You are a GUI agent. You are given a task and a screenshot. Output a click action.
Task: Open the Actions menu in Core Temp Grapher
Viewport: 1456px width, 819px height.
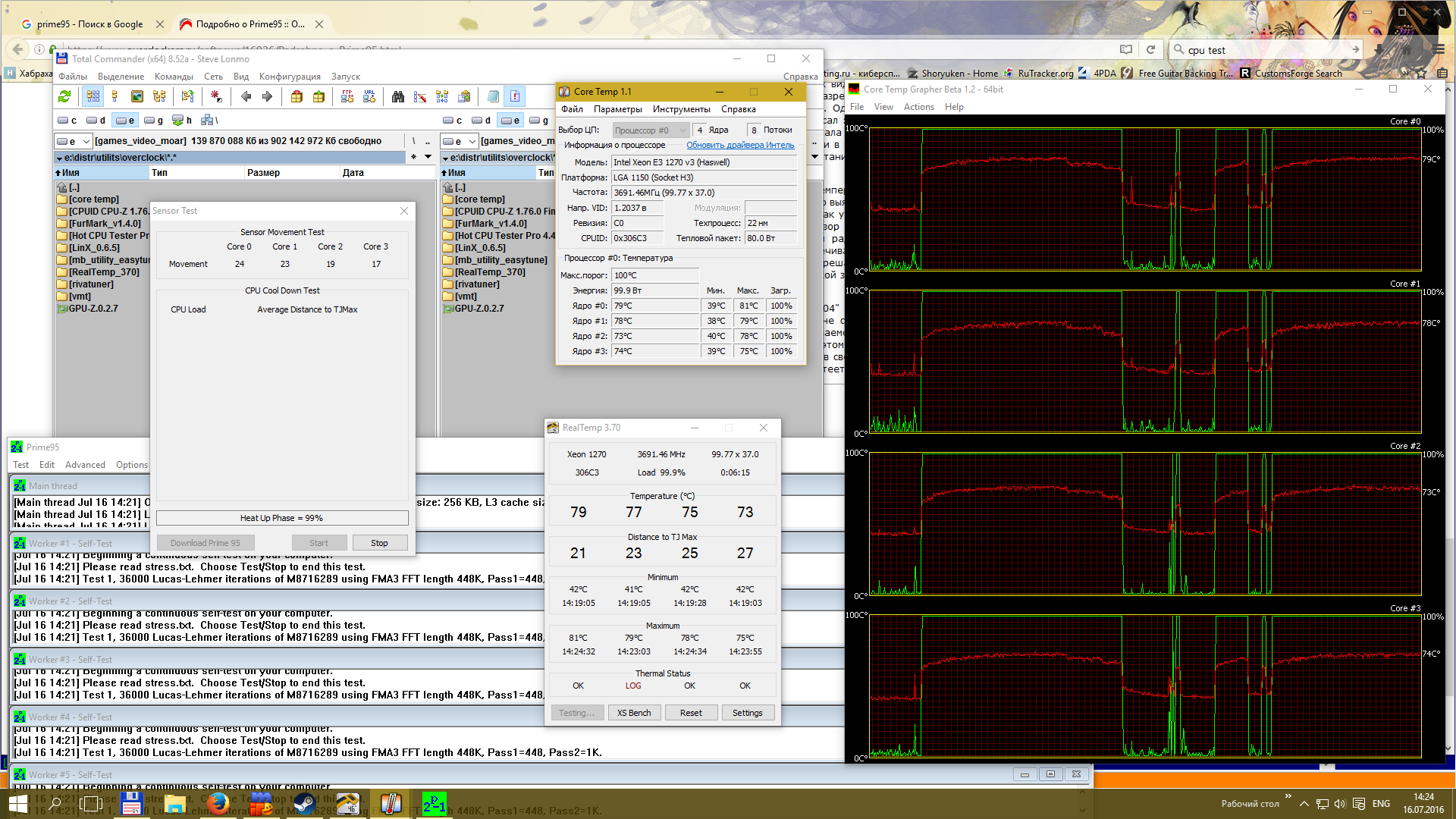click(918, 107)
